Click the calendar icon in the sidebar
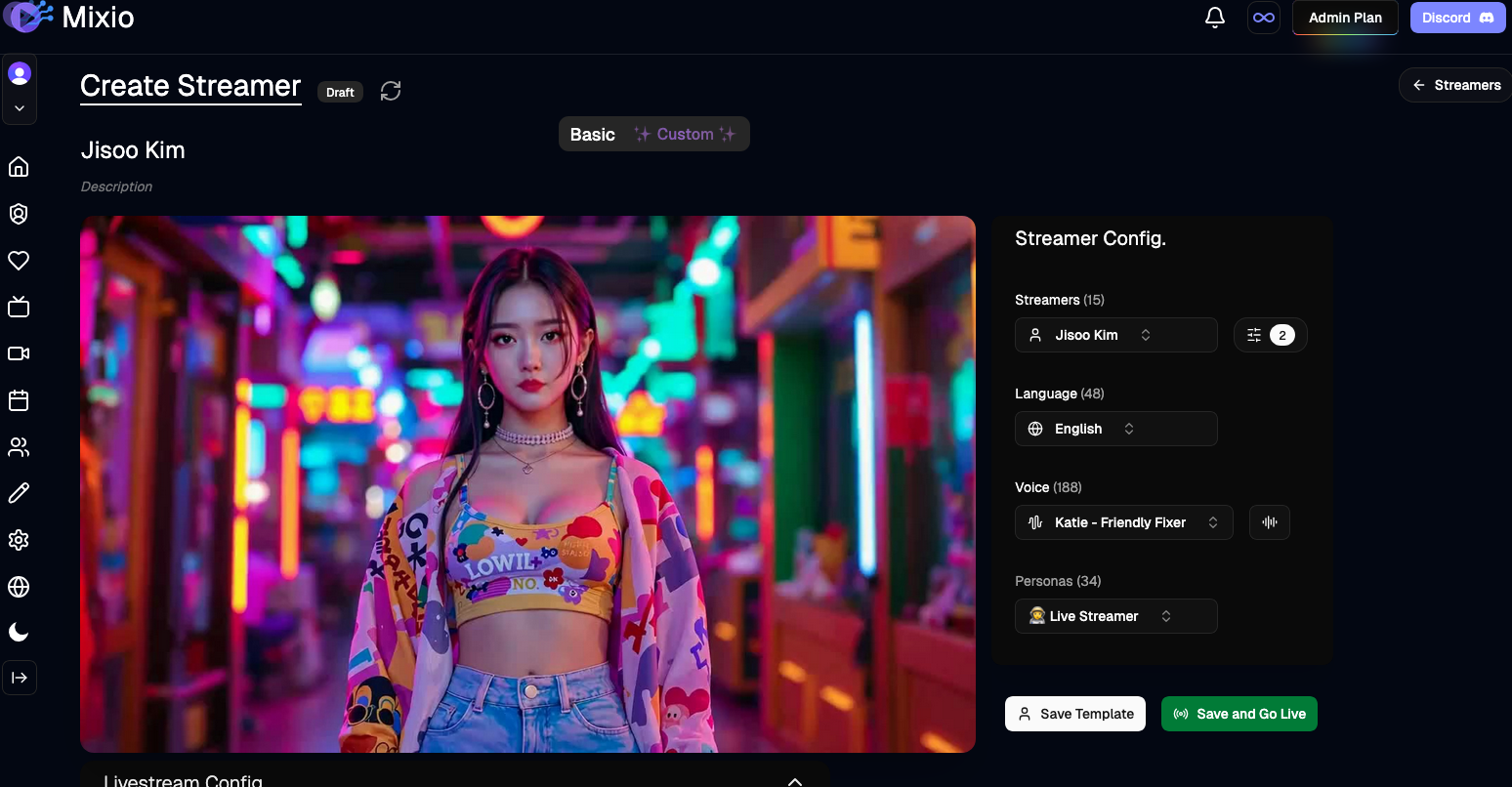 (x=20, y=400)
